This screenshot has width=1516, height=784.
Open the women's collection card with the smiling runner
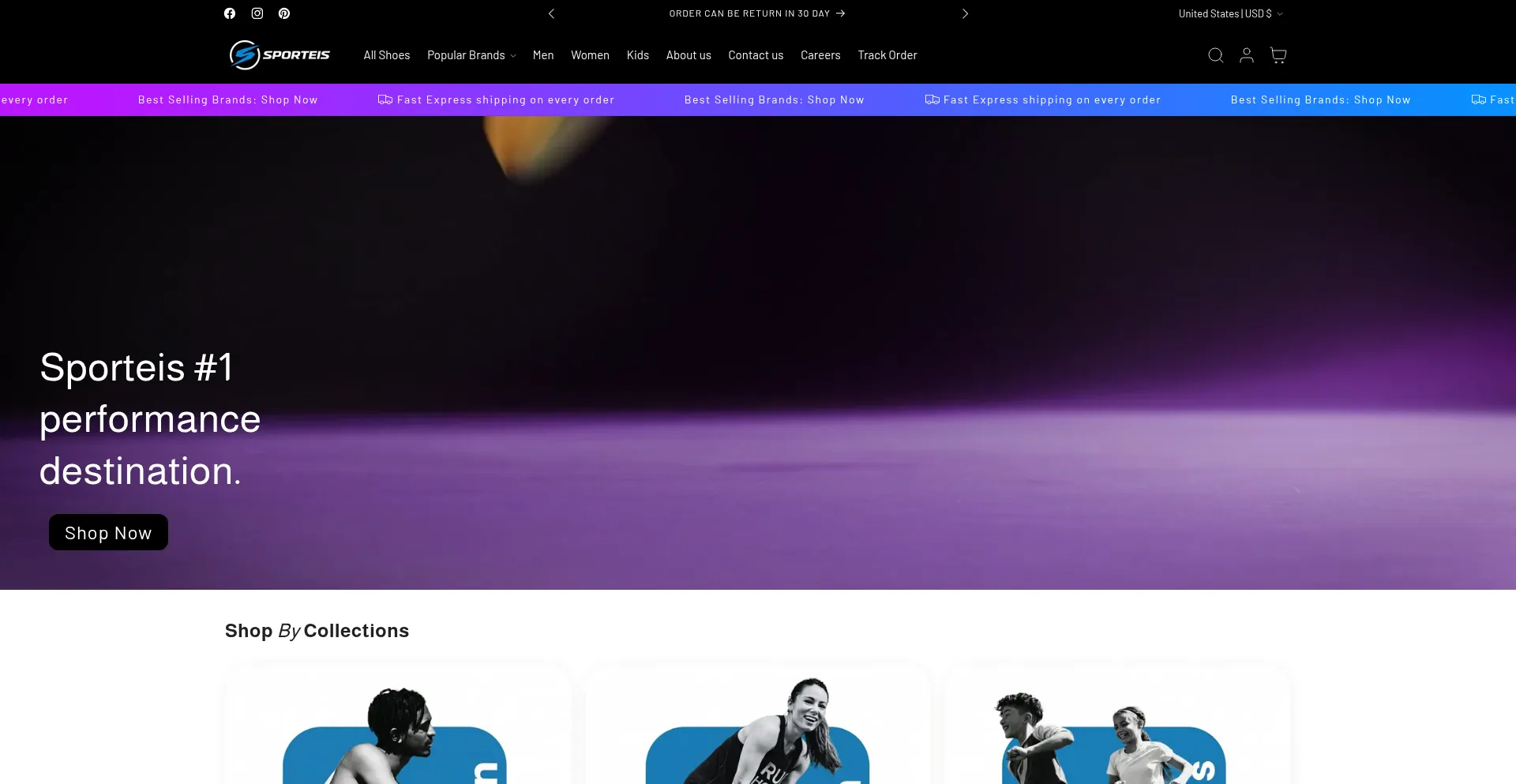click(757, 725)
